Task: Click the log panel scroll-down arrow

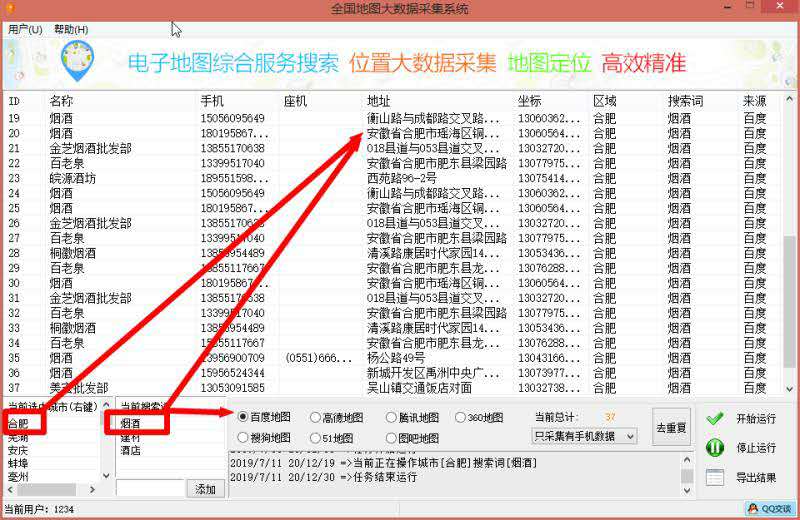Action: (x=687, y=490)
